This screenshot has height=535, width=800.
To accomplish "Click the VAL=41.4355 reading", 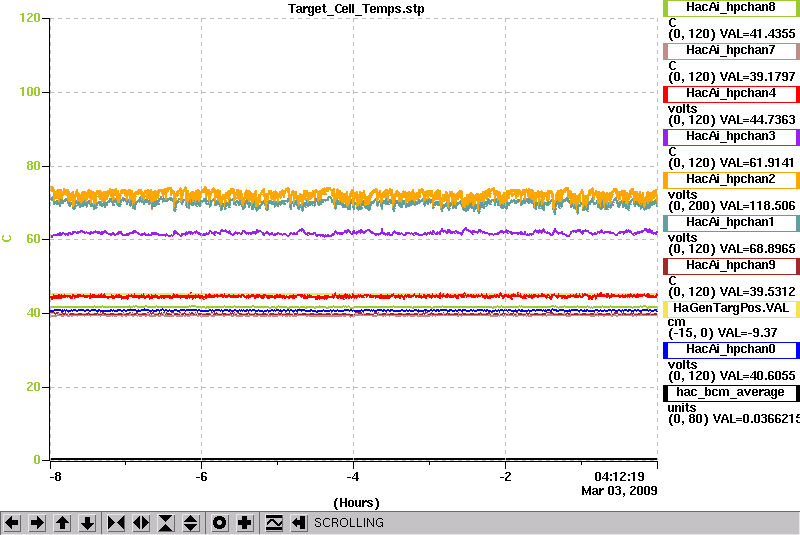I will coord(757,34).
